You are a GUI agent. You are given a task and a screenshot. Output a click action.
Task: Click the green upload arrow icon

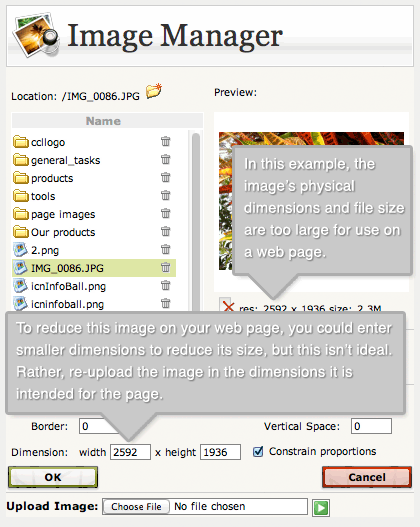(321, 508)
